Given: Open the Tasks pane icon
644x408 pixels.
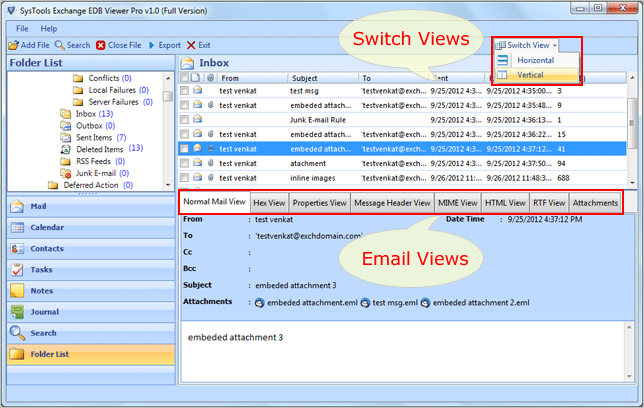Looking at the screenshot, I should [17, 270].
